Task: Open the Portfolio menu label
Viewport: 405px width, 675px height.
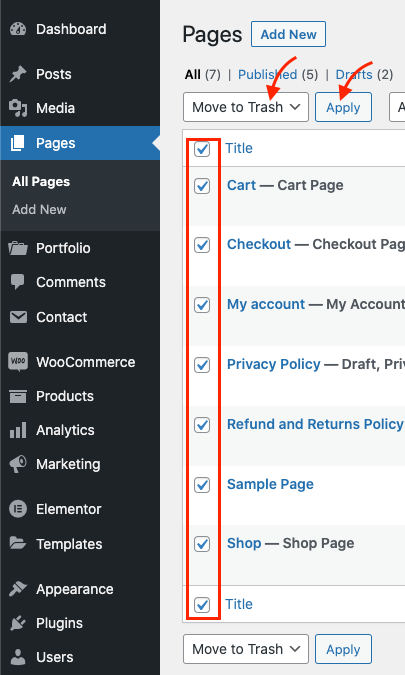Action: click(63, 248)
